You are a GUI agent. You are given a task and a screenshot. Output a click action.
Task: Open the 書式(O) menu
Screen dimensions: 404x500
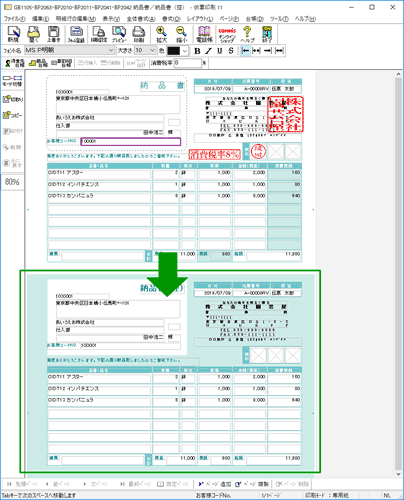pyautogui.click(x=171, y=19)
